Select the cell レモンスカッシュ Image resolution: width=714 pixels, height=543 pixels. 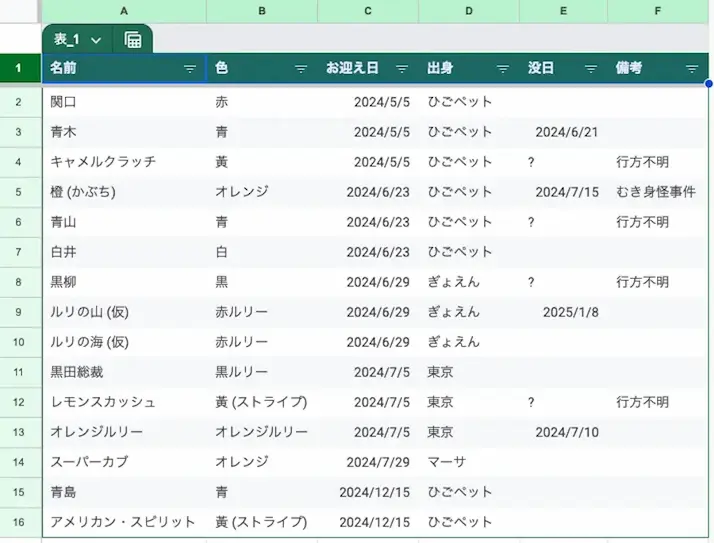click(x=124, y=402)
